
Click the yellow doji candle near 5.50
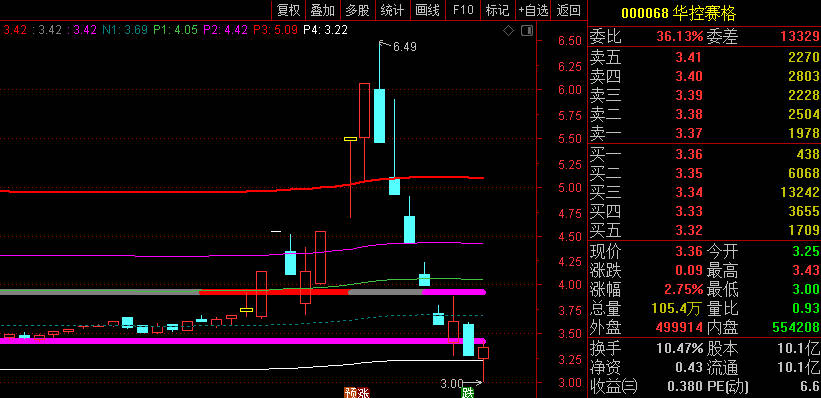point(350,139)
